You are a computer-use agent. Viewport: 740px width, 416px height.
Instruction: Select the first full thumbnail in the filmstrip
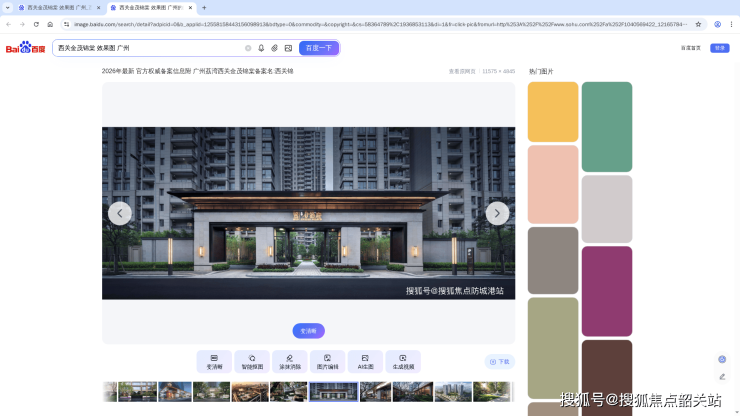tap(137, 392)
